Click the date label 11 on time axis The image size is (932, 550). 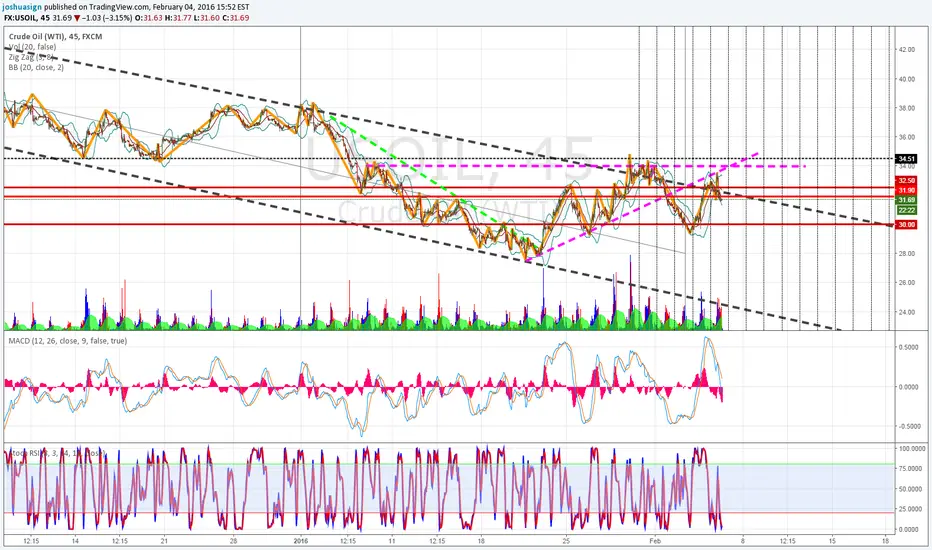tap(391, 540)
